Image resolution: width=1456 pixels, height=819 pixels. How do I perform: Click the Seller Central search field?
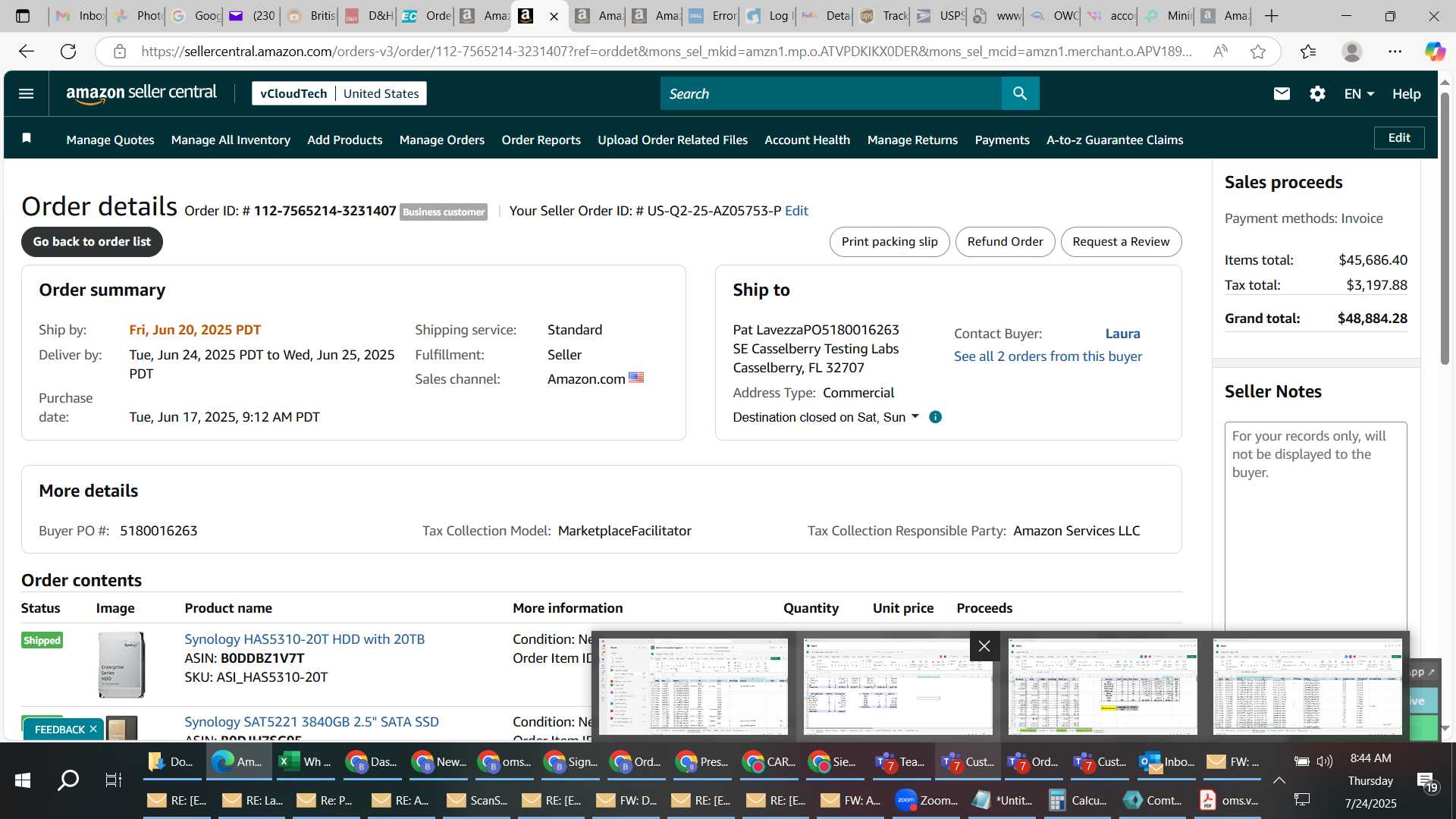pyautogui.click(x=830, y=93)
